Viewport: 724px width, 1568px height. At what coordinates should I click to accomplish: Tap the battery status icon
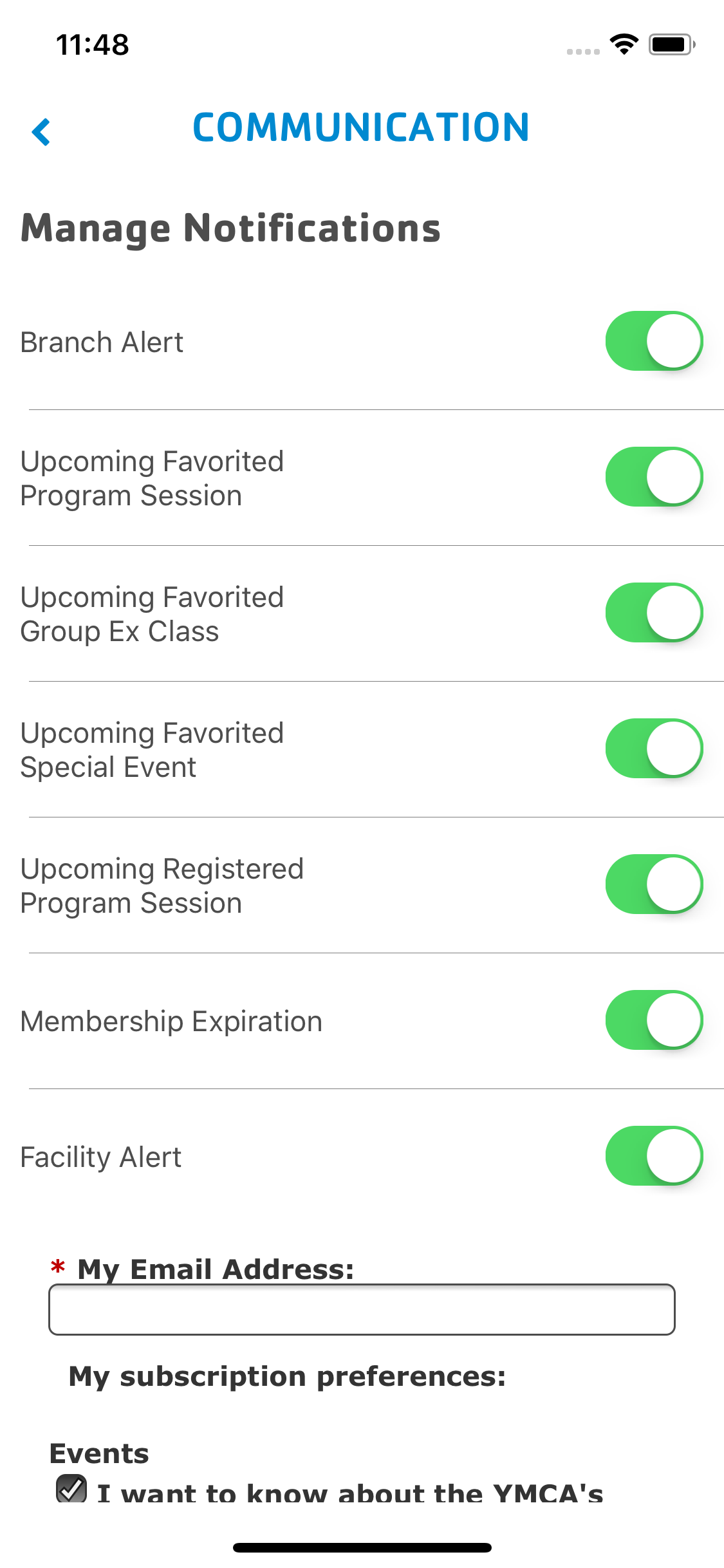tap(671, 44)
